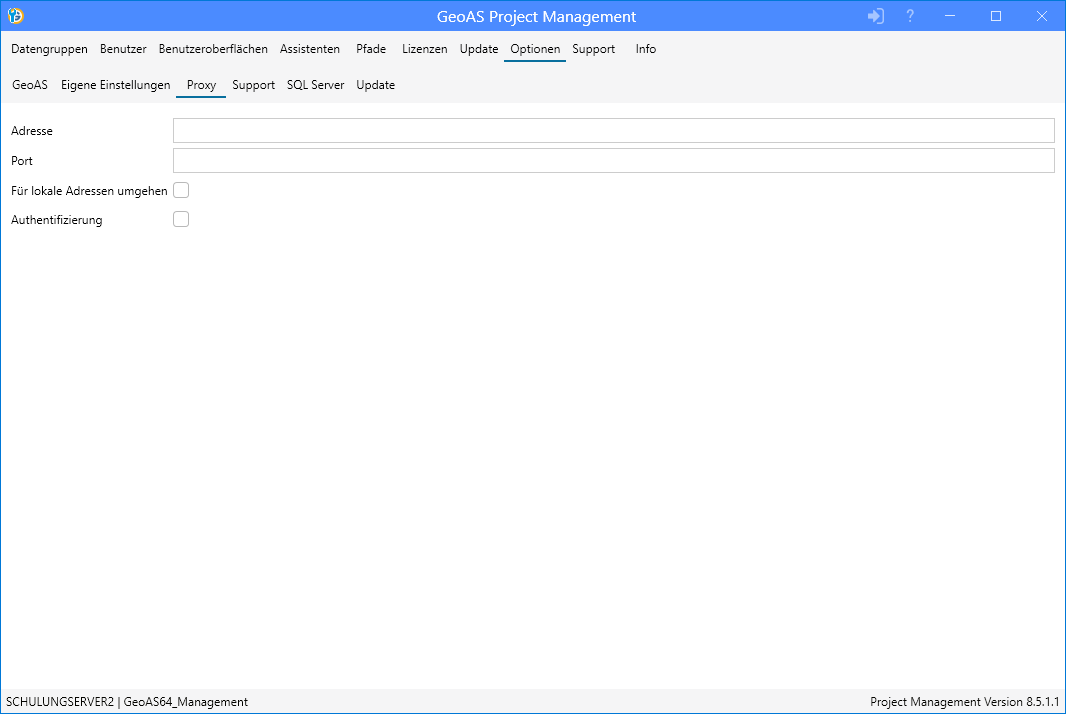The width and height of the screenshot is (1066, 714).
Task: Click the login arrow icon in title bar
Action: coord(876,16)
